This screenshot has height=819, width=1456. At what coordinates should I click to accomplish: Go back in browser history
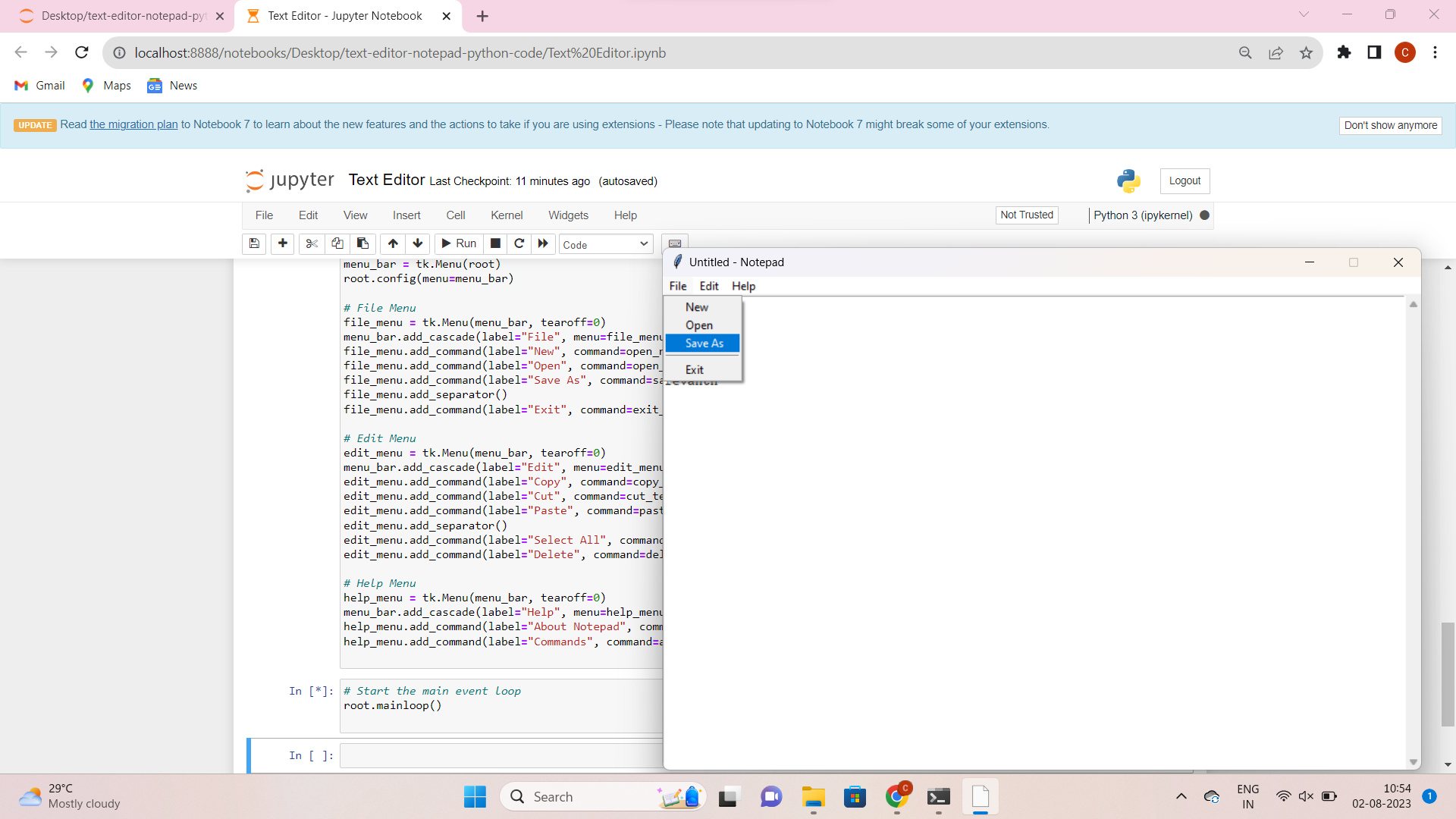coord(21,52)
